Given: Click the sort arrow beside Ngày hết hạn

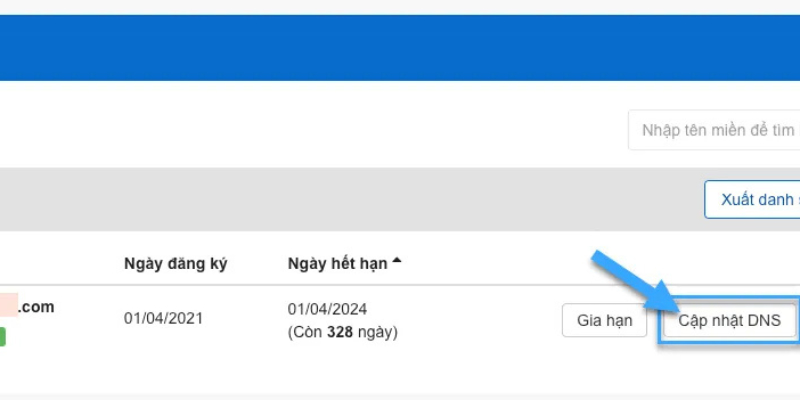Looking at the screenshot, I should click(x=397, y=263).
